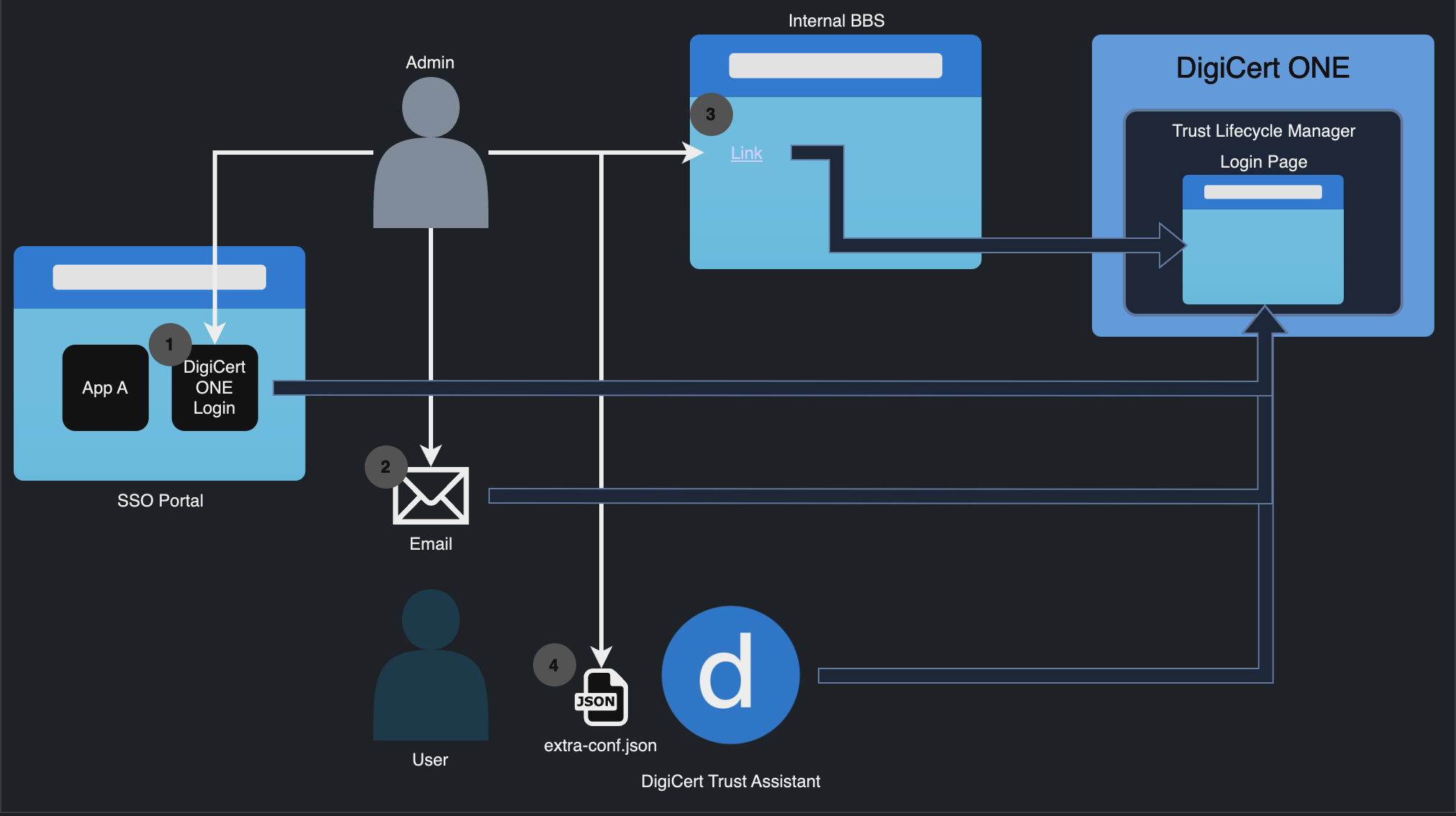The height and width of the screenshot is (816, 1456).
Task: Click the extra-conf.json caption
Action: tap(601, 745)
